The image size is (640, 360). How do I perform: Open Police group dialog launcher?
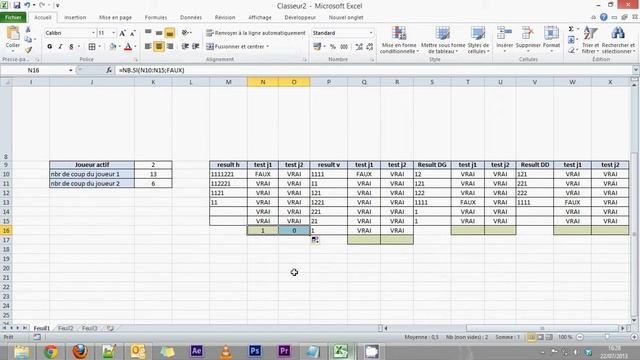(136, 60)
